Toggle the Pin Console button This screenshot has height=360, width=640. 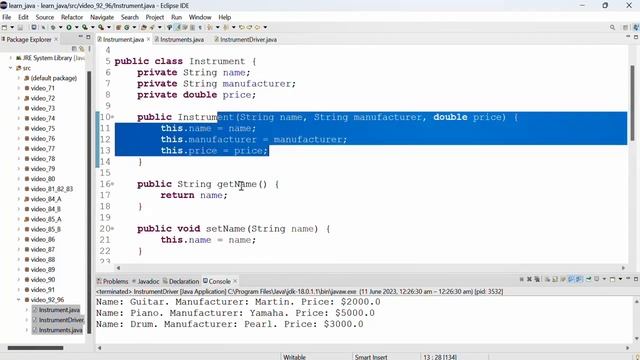click(589, 279)
